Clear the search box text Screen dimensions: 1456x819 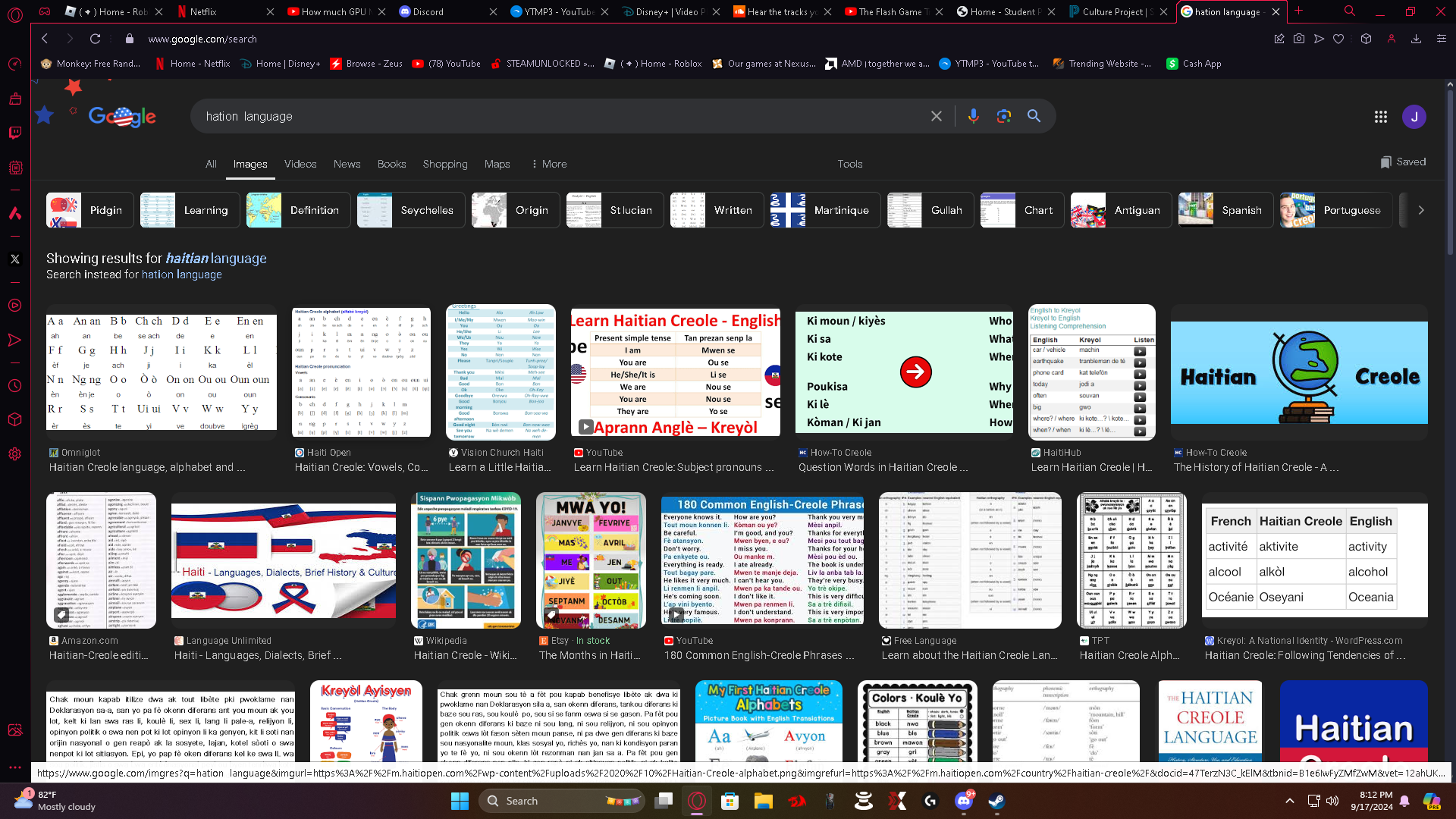(937, 116)
